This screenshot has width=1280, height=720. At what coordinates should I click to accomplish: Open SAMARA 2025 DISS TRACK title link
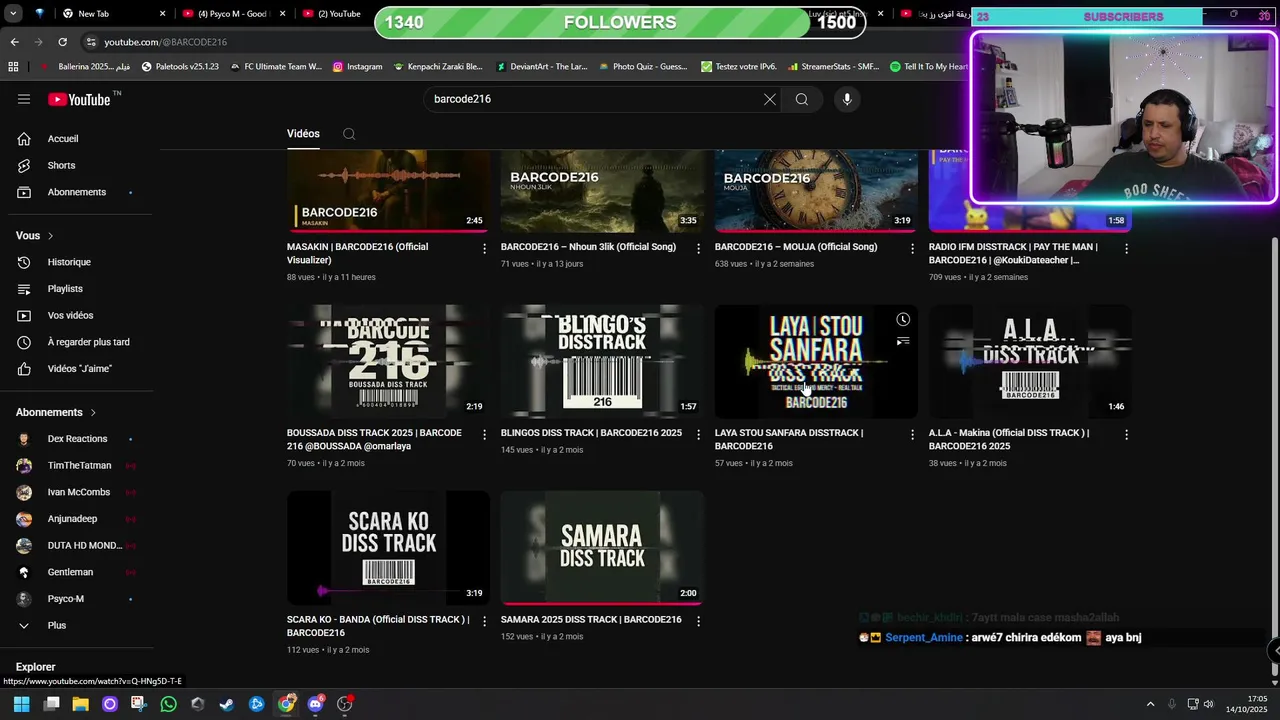coord(591,619)
